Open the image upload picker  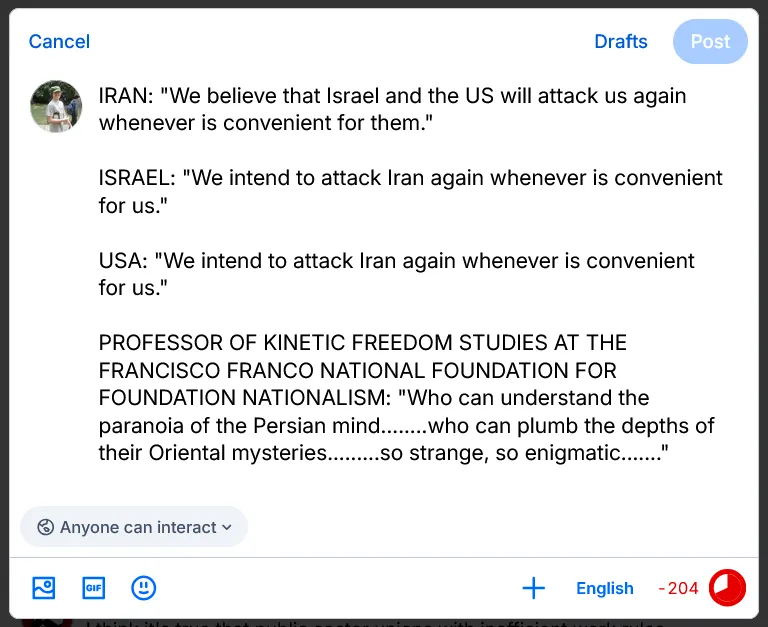pos(43,588)
